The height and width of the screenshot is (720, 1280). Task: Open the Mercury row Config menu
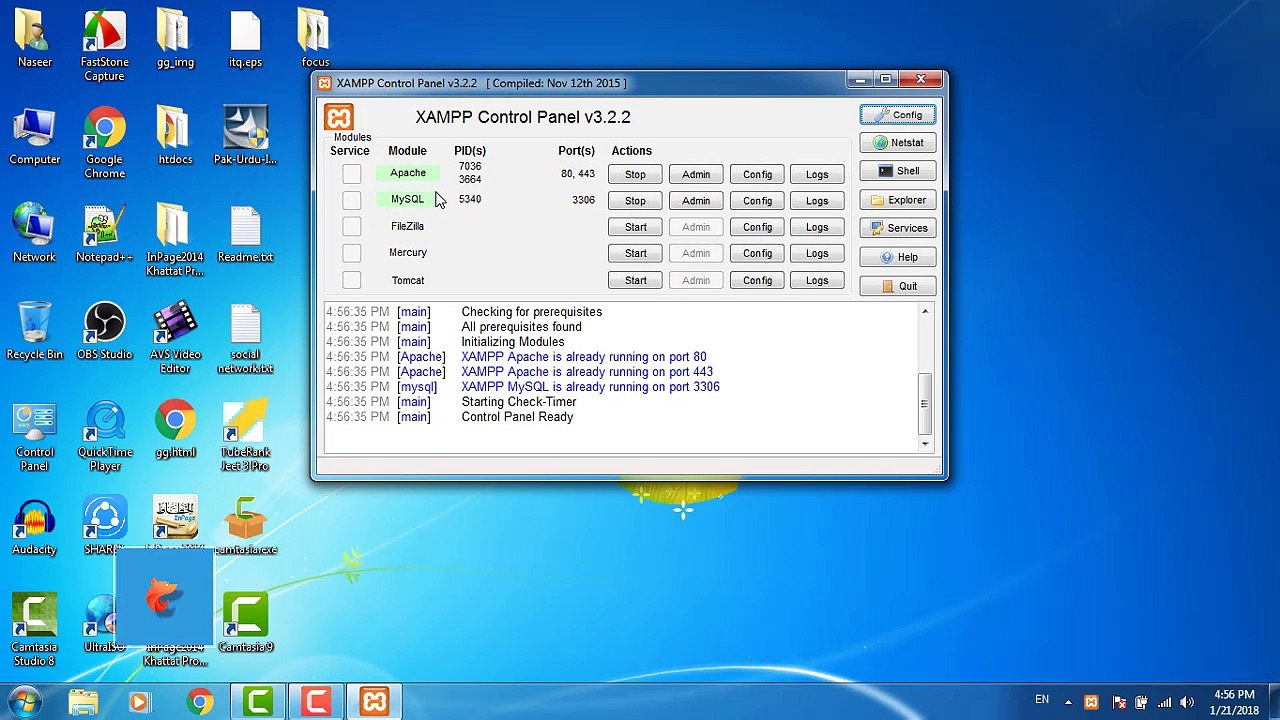(x=757, y=253)
